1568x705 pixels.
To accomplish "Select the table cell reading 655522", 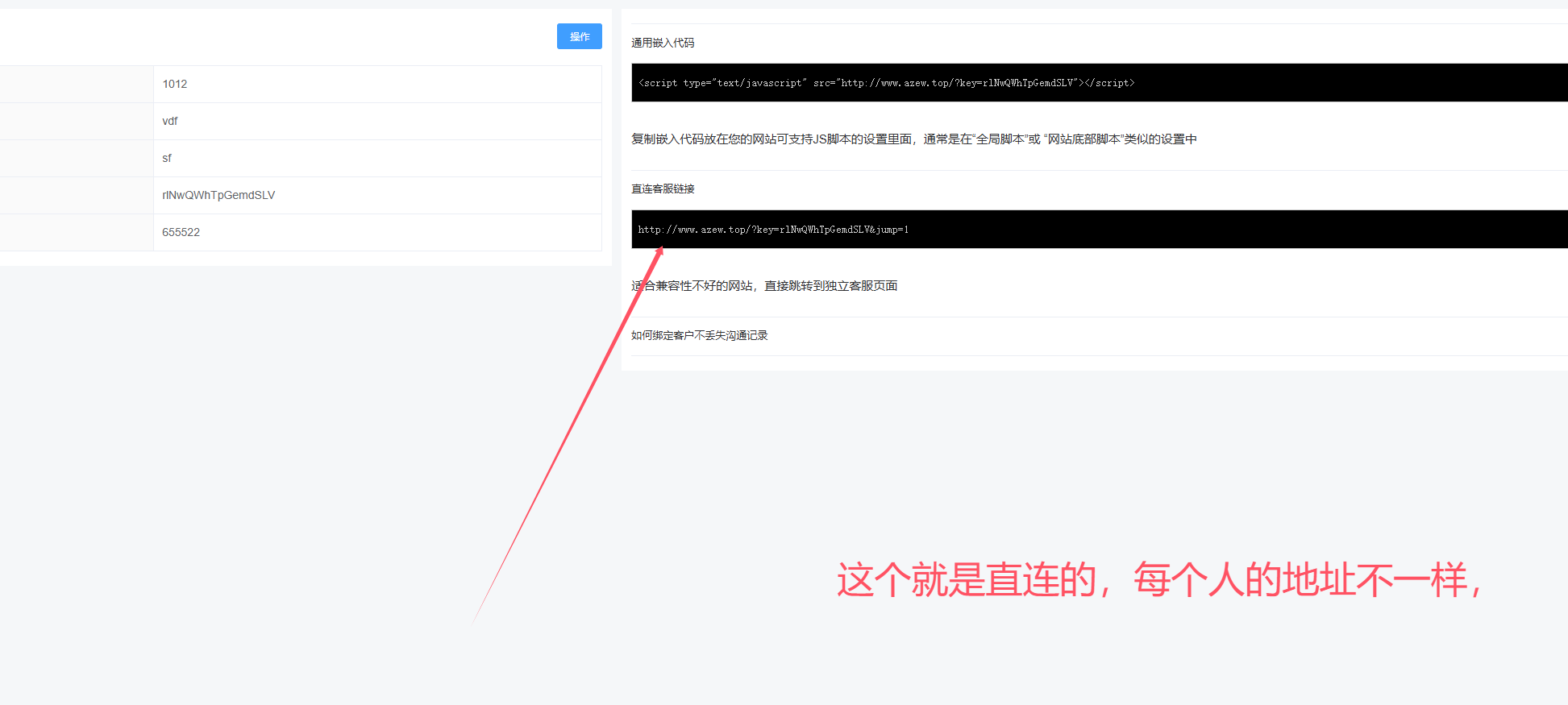I will point(377,232).
